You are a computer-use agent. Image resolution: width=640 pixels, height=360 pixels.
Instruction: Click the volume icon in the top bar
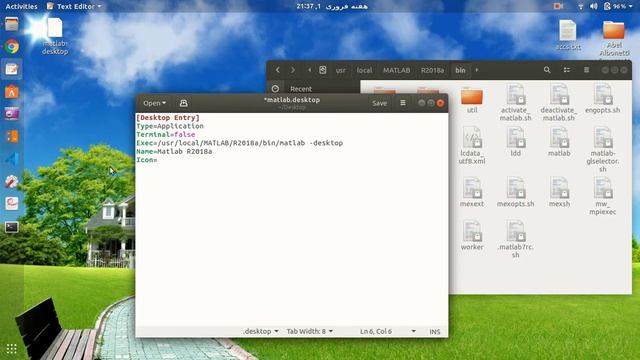coord(593,6)
